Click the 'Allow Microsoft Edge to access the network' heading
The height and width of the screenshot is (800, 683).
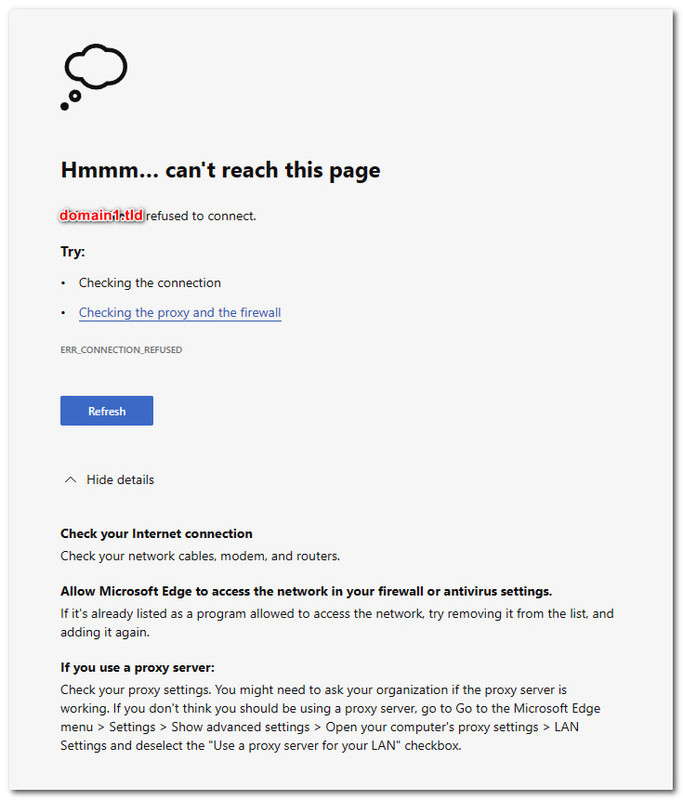[x=306, y=591]
